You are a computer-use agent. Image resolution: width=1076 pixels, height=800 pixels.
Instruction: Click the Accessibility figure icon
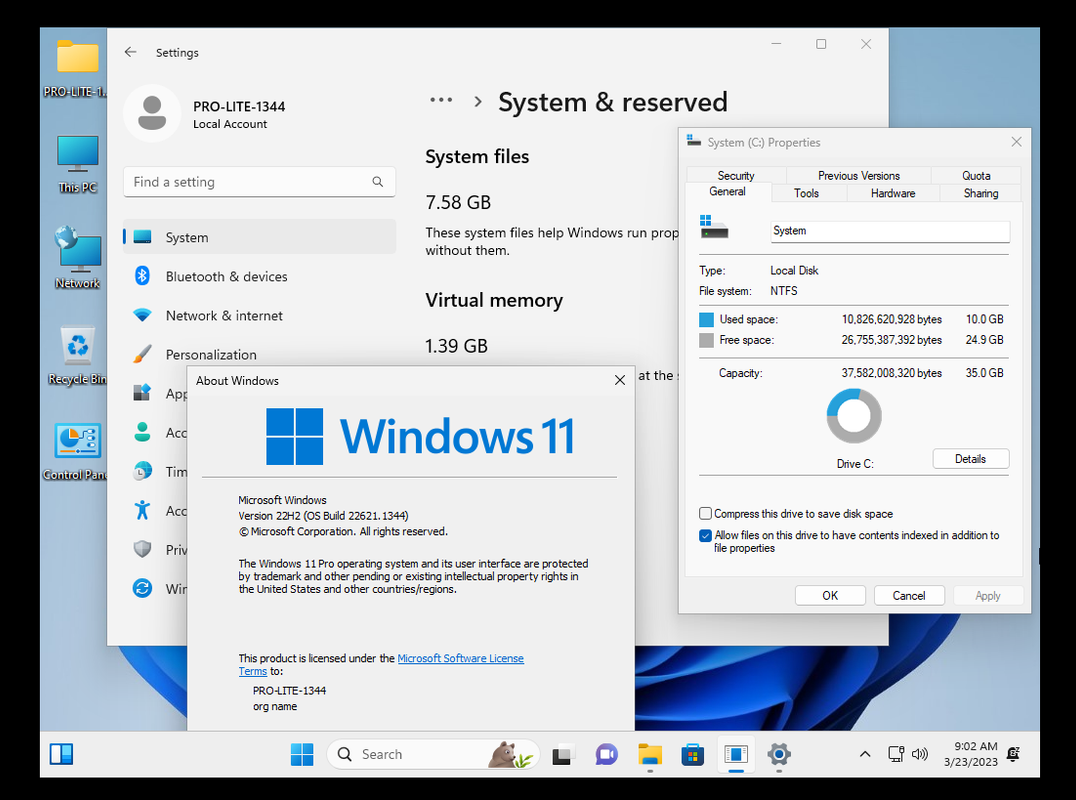pos(142,510)
